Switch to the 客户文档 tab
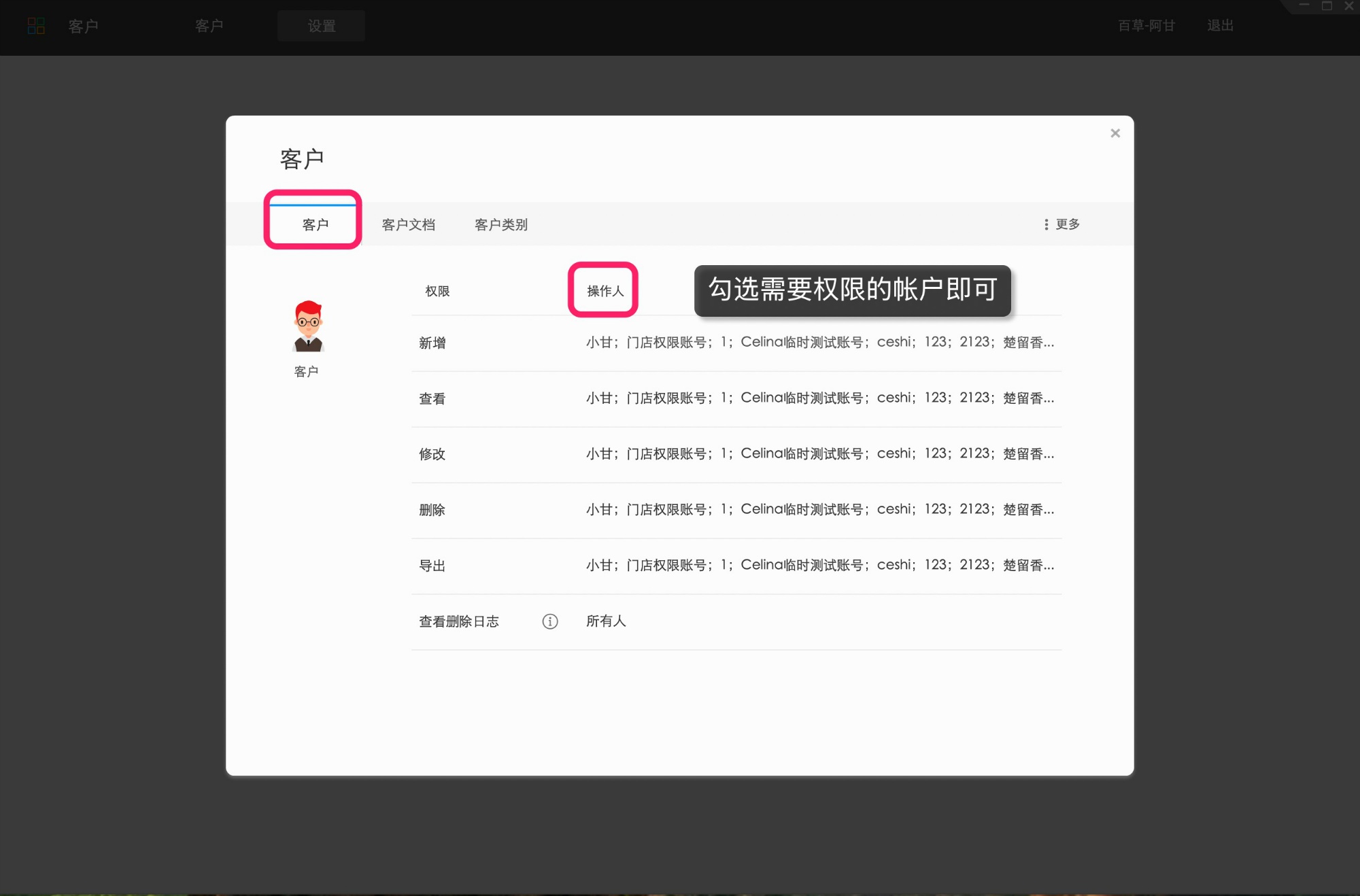 pos(409,225)
